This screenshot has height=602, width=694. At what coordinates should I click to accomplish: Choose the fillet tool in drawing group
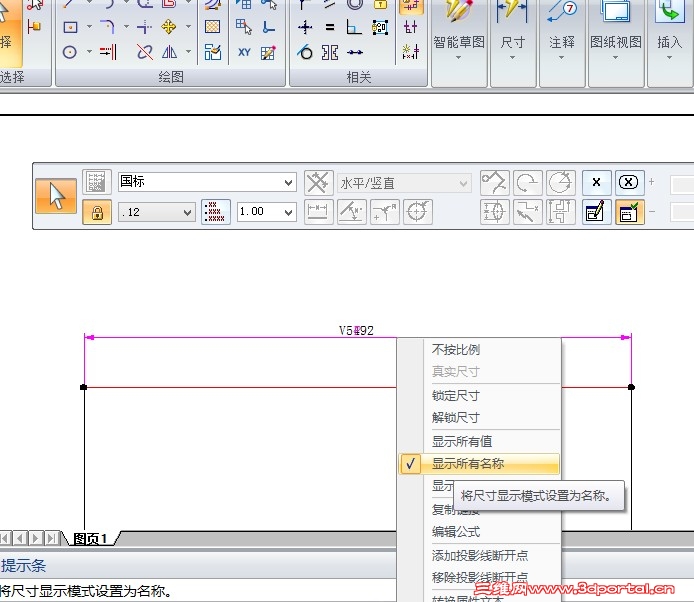(107, 27)
